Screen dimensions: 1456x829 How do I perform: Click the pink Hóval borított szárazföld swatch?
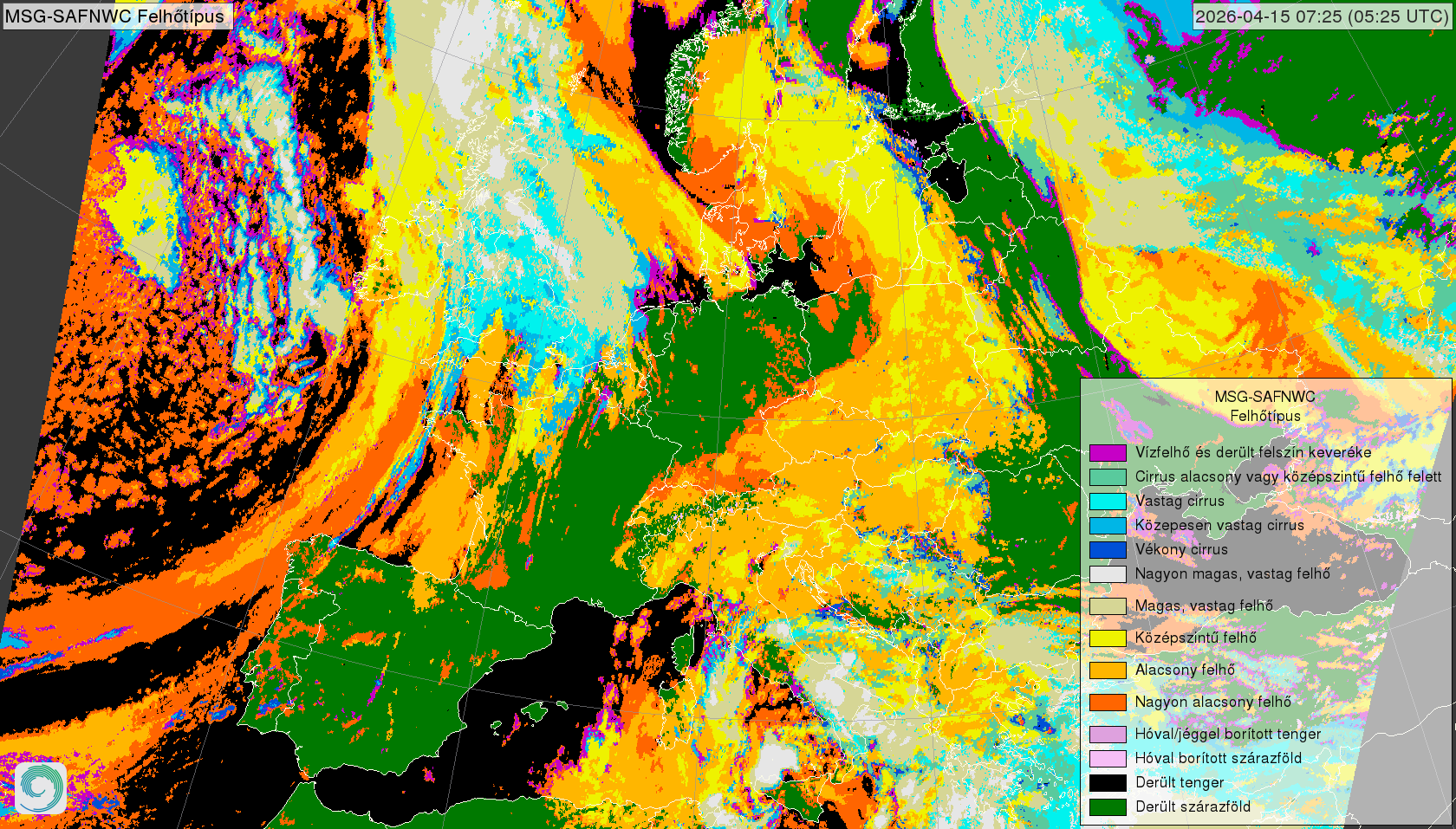click(x=1107, y=758)
